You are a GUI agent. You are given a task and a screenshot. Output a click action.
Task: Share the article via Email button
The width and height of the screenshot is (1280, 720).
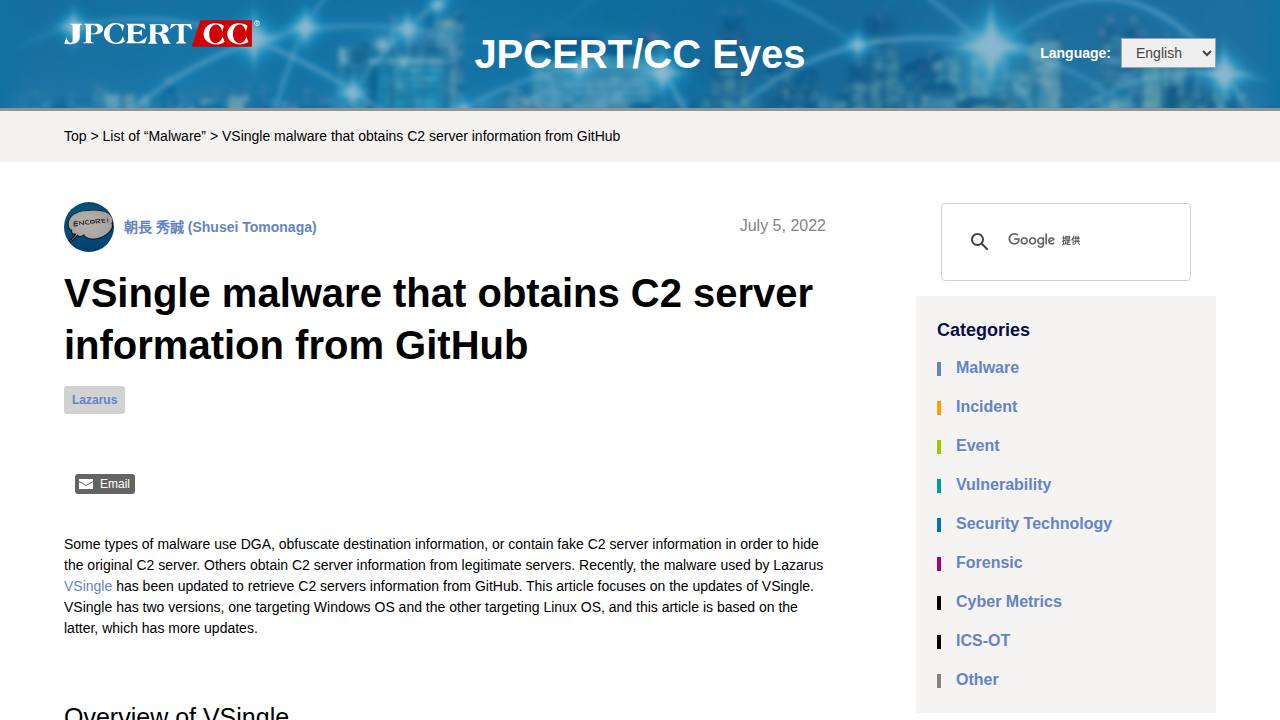[105, 484]
